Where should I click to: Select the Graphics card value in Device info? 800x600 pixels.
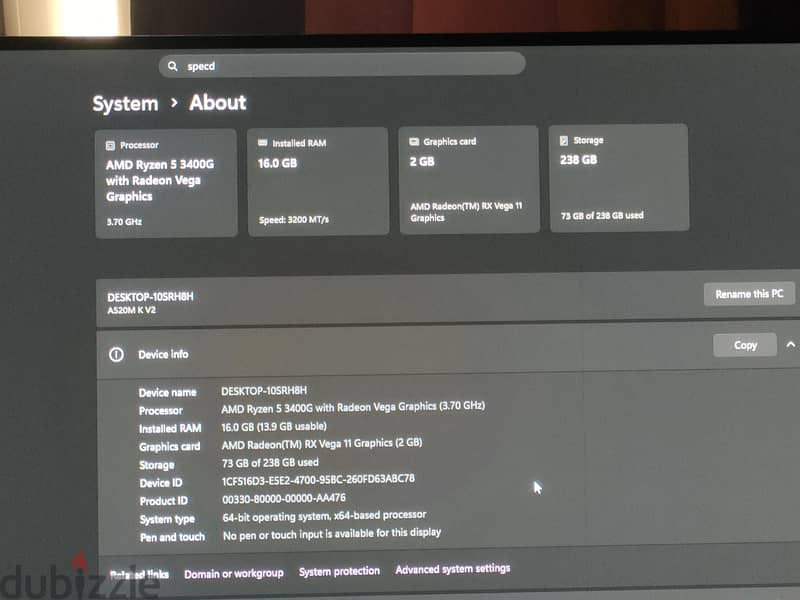pyautogui.click(x=322, y=444)
